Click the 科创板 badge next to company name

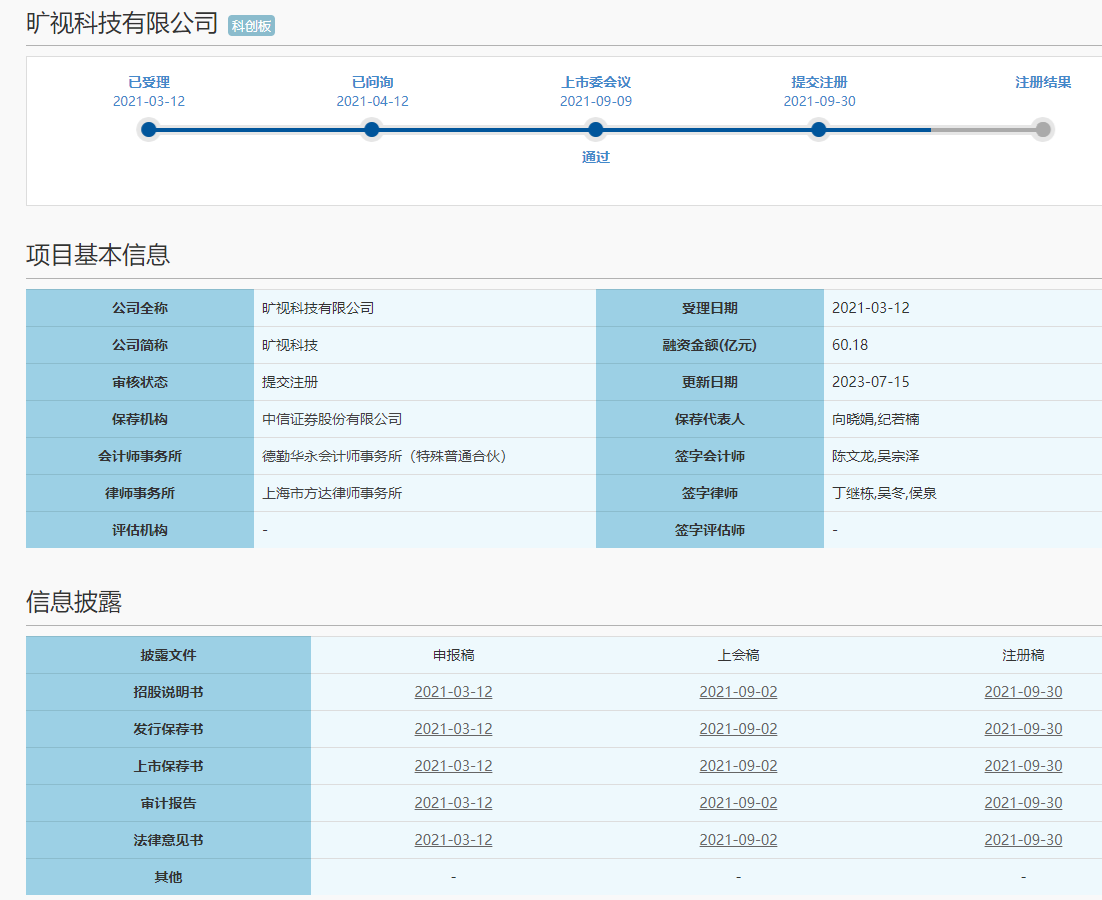[251, 26]
